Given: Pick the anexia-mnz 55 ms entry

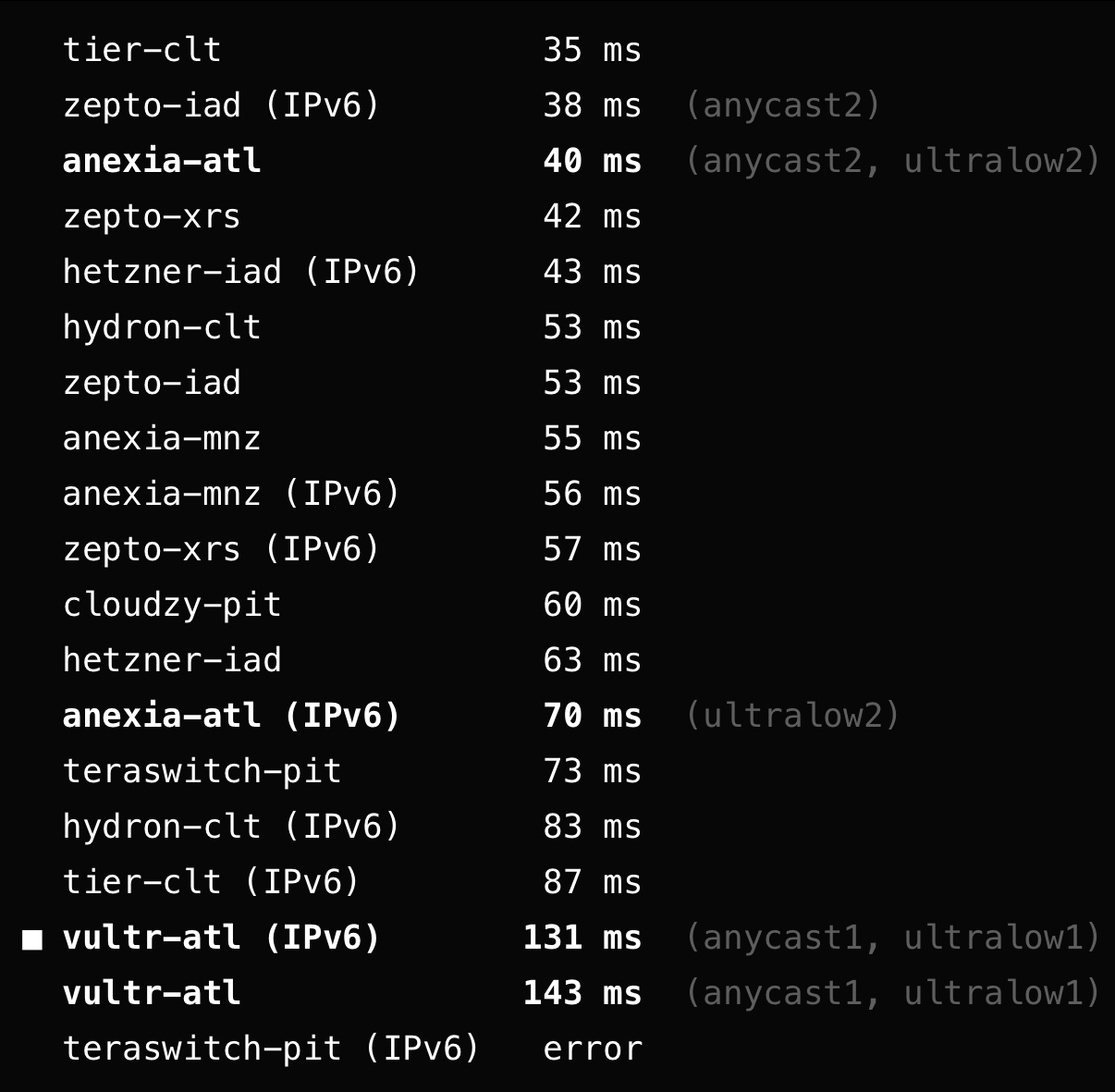Looking at the screenshot, I should click(x=162, y=438).
